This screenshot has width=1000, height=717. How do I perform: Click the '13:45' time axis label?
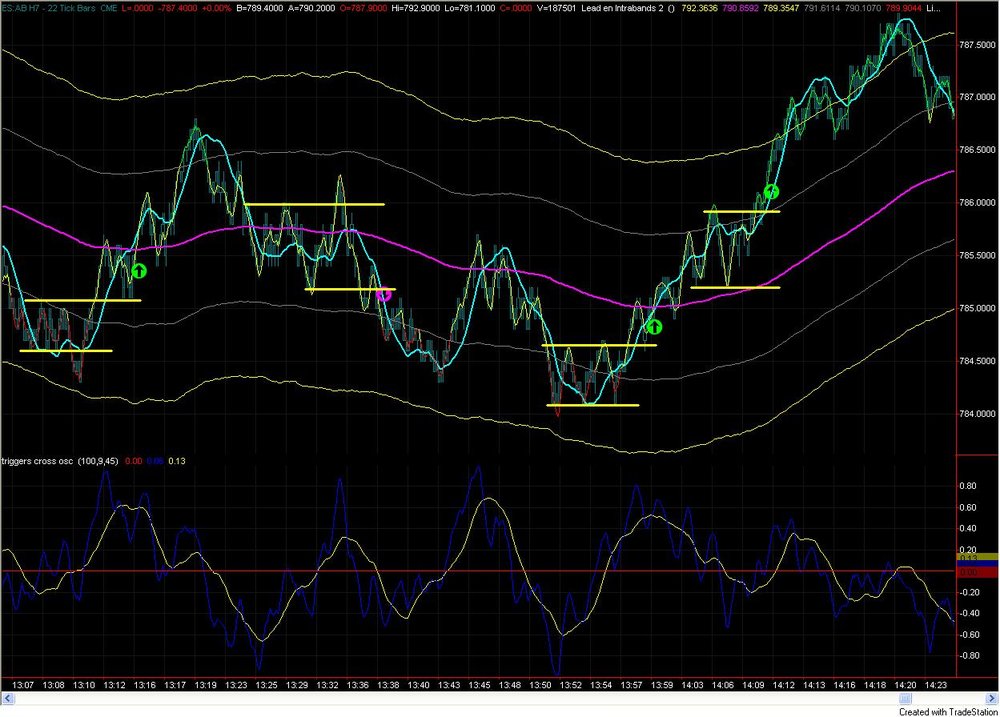(x=480, y=686)
